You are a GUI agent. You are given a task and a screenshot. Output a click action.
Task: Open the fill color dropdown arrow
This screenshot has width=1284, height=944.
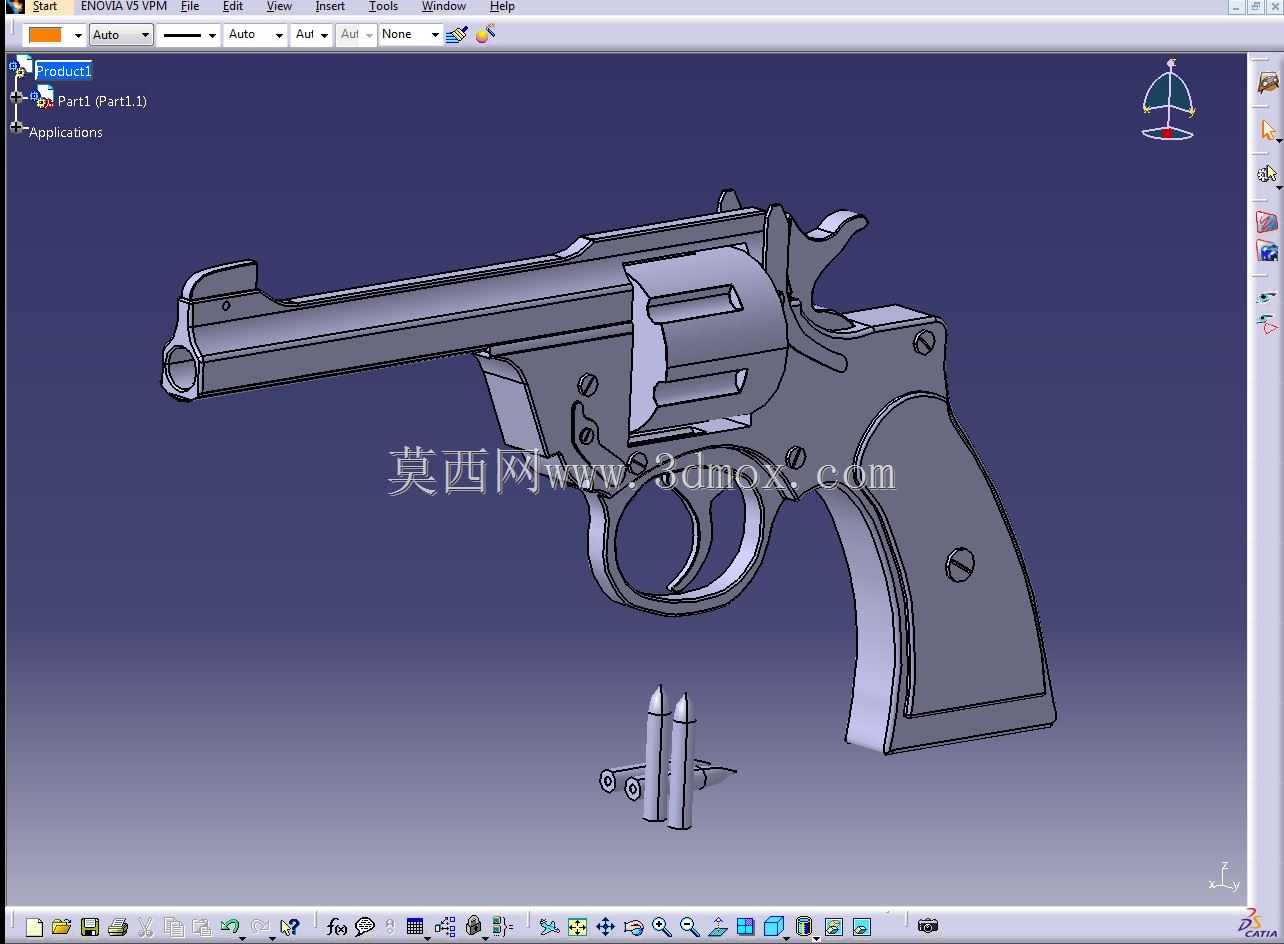78,35
